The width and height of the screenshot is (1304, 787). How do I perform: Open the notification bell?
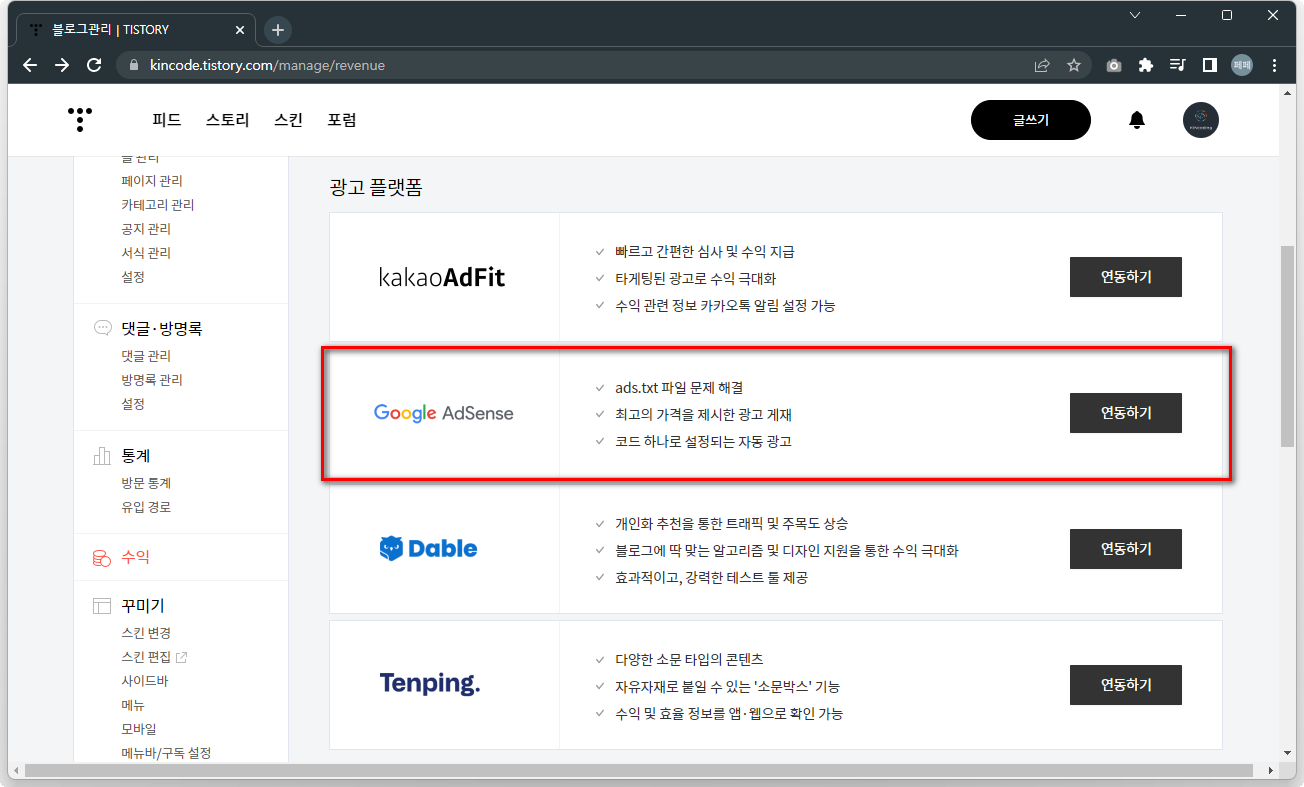coord(1137,120)
